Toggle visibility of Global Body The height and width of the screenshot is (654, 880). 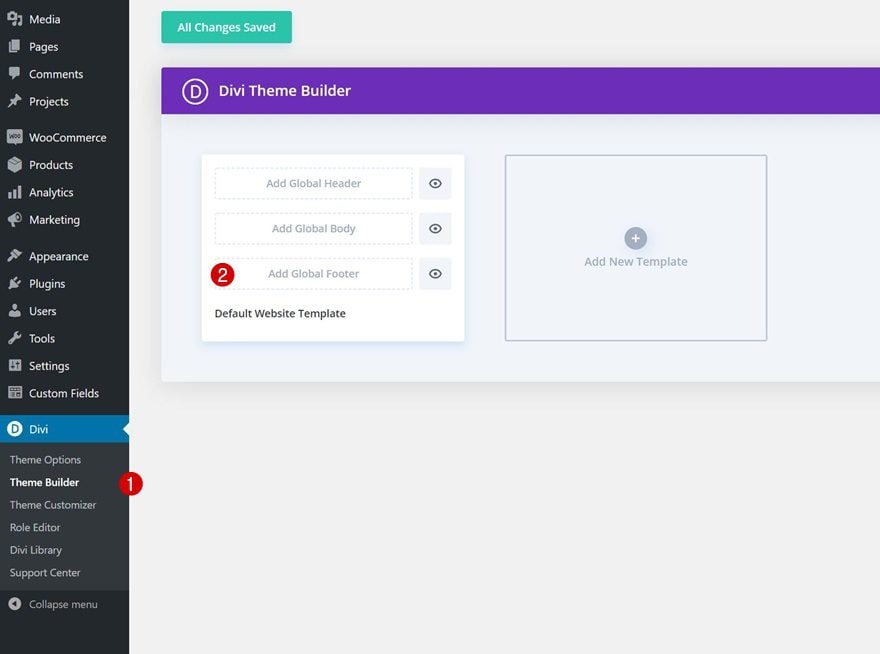[435, 228]
